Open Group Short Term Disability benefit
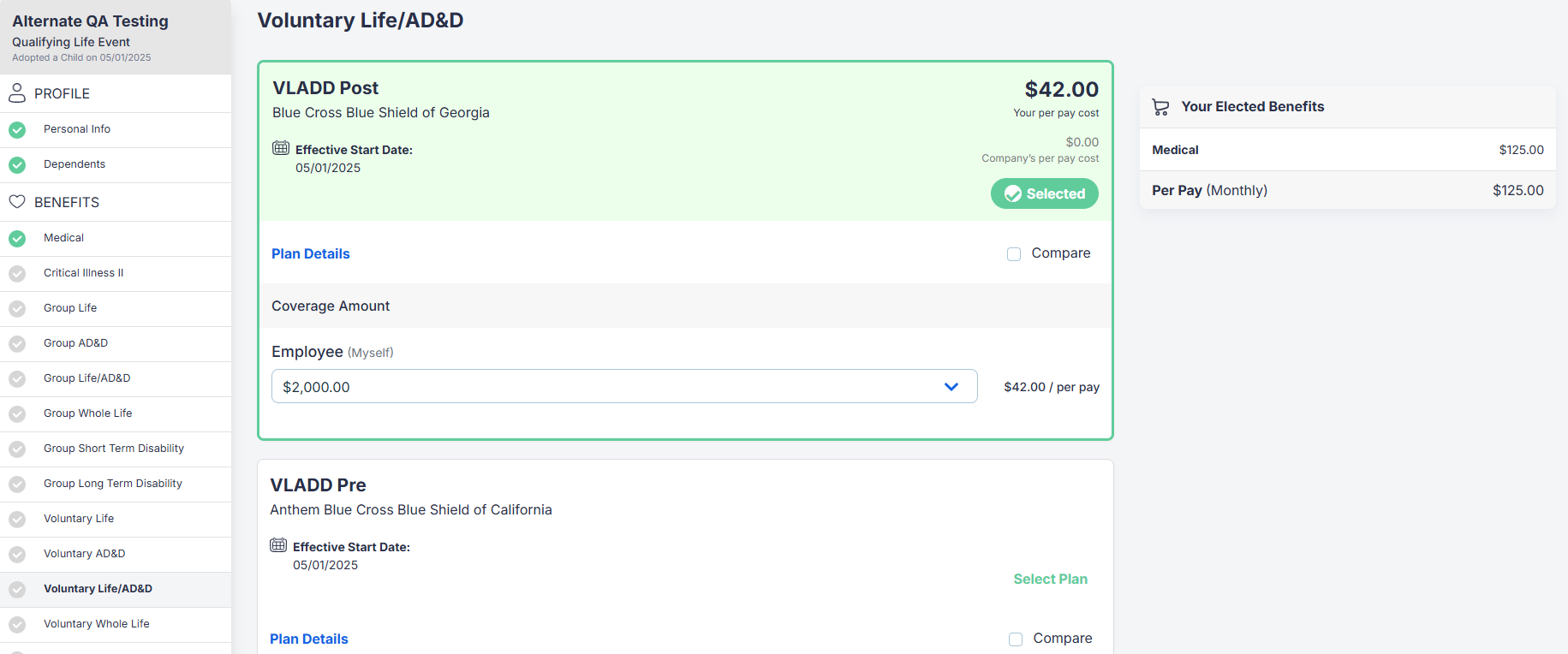Image resolution: width=1568 pixels, height=654 pixels. [x=116, y=449]
